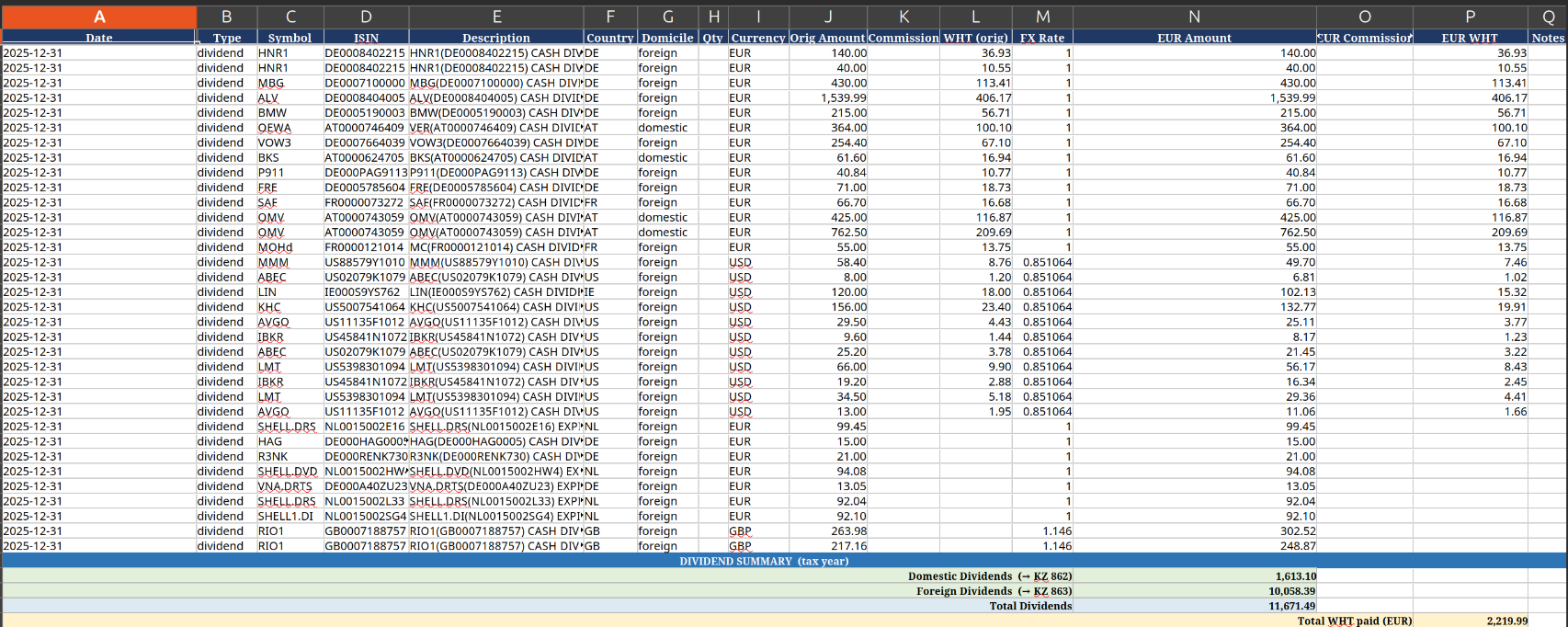Select column D header
The height and width of the screenshot is (627, 1568).
(x=366, y=17)
